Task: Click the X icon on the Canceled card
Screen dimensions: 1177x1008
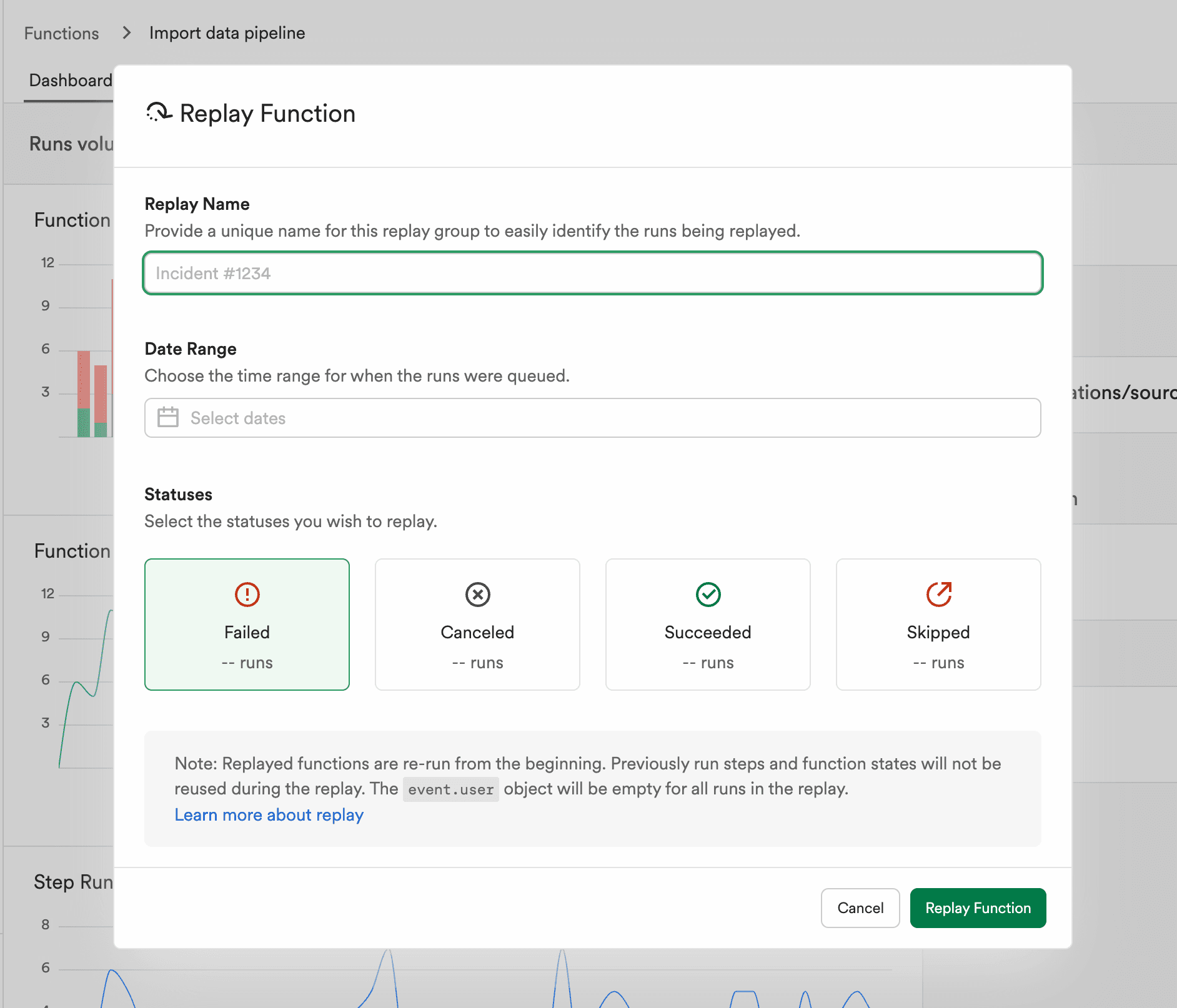Action: pos(477,594)
